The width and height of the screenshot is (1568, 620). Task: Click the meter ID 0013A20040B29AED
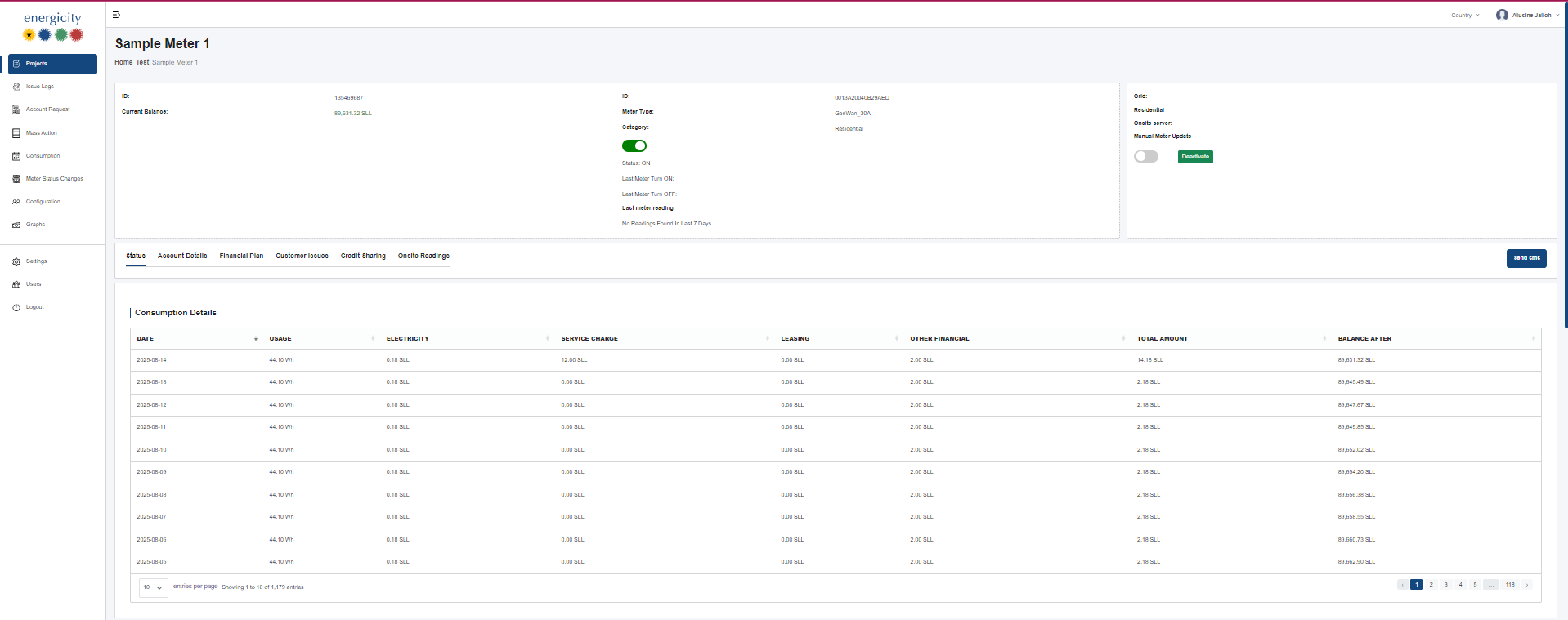(862, 98)
